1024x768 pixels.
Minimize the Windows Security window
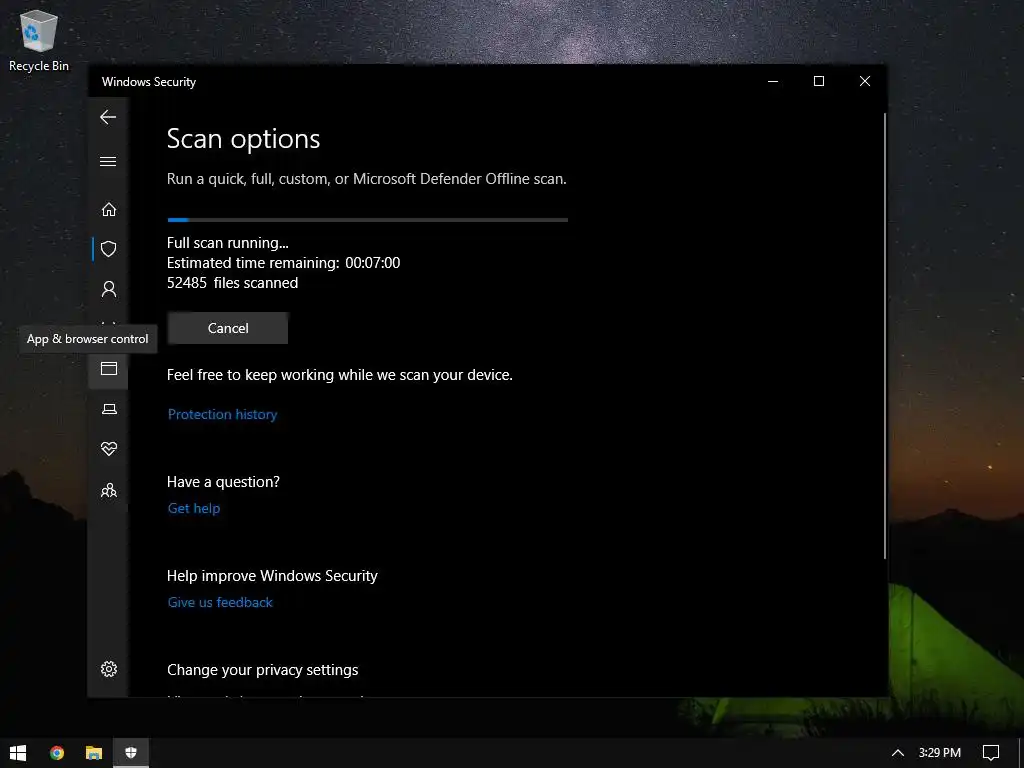(x=773, y=81)
